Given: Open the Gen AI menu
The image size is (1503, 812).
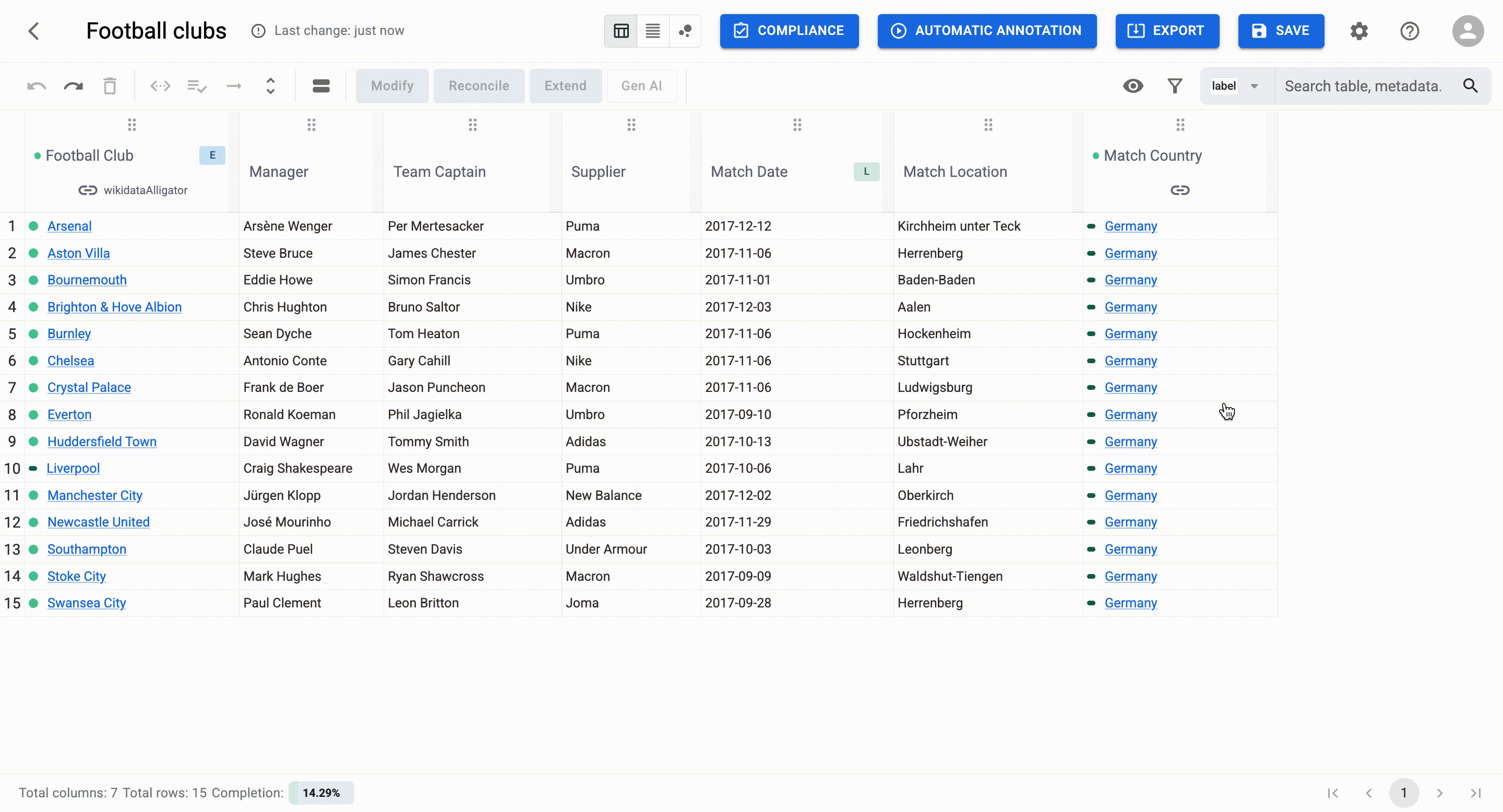Looking at the screenshot, I should point(641,86).
